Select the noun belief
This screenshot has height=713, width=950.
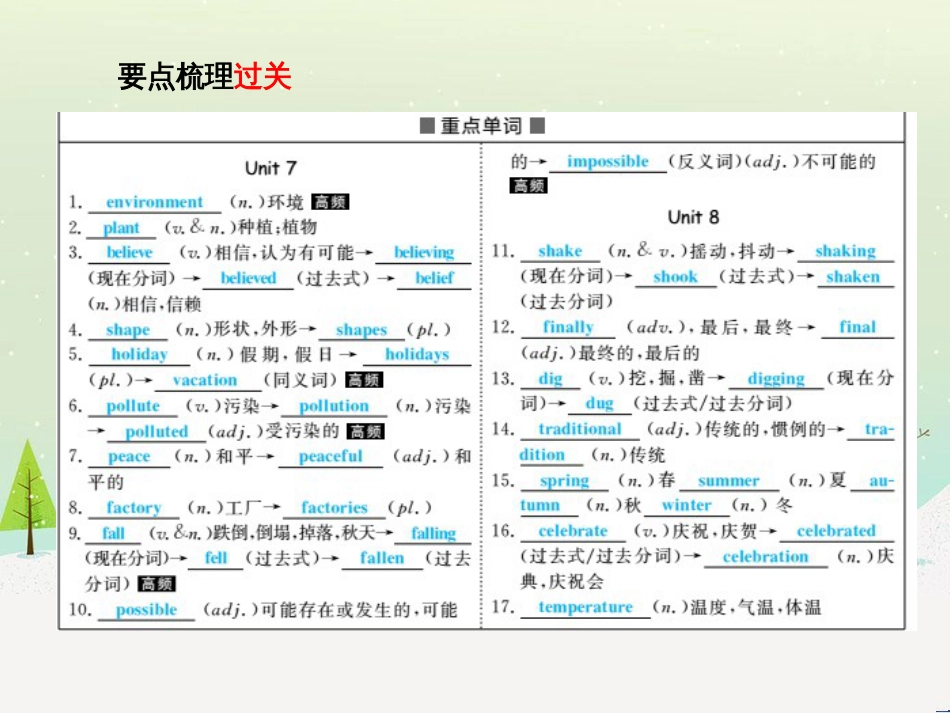(434, 278)
